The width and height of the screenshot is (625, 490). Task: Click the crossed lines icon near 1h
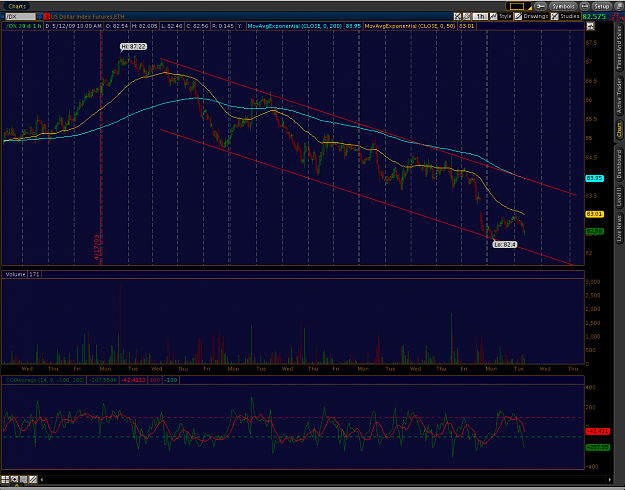point(466,16)
